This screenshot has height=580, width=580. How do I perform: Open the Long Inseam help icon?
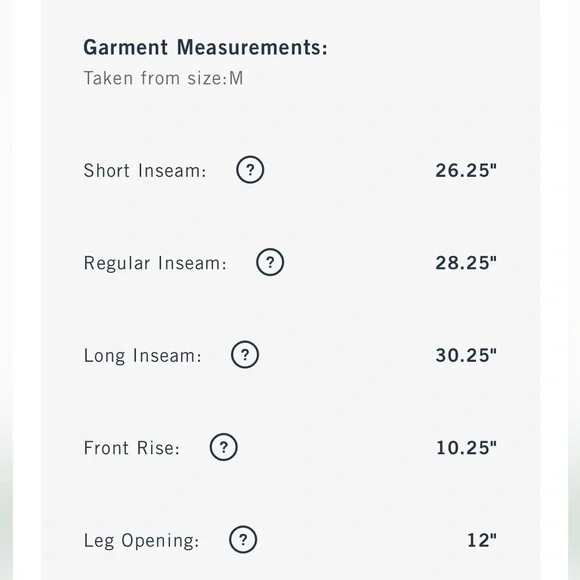pos(245,355)
